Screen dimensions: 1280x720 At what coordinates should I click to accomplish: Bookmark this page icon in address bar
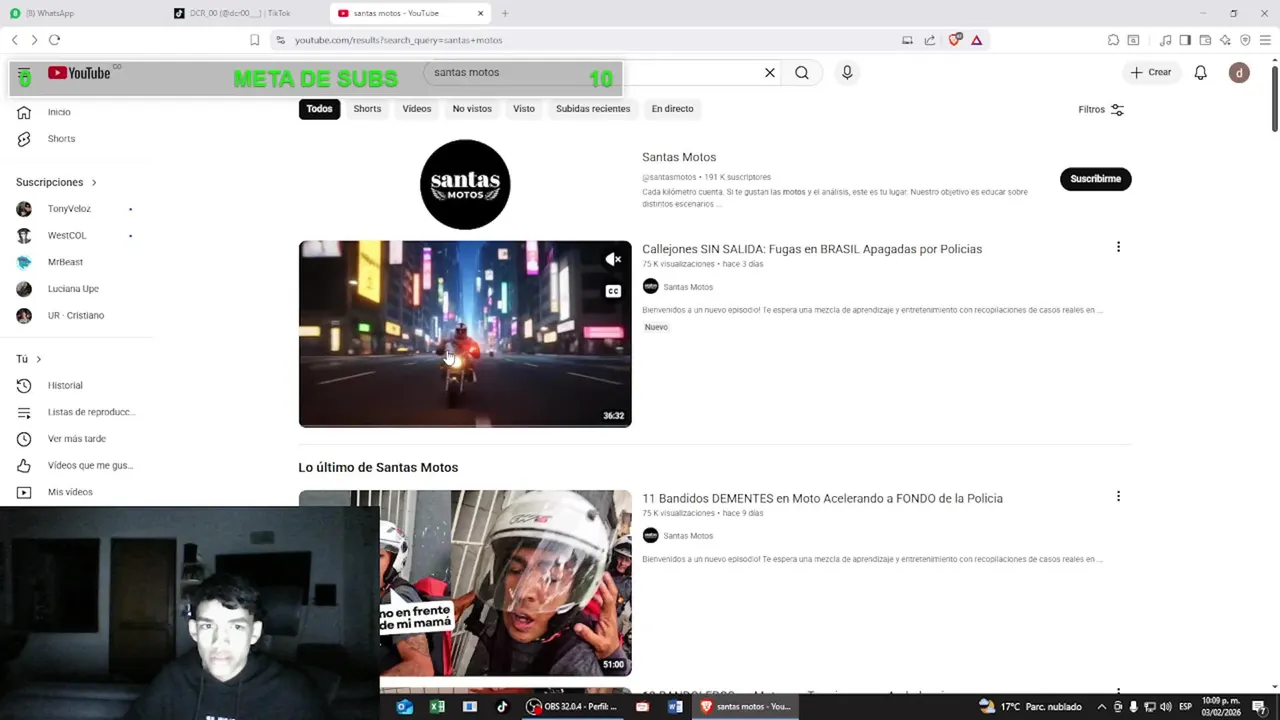[254, 40]
